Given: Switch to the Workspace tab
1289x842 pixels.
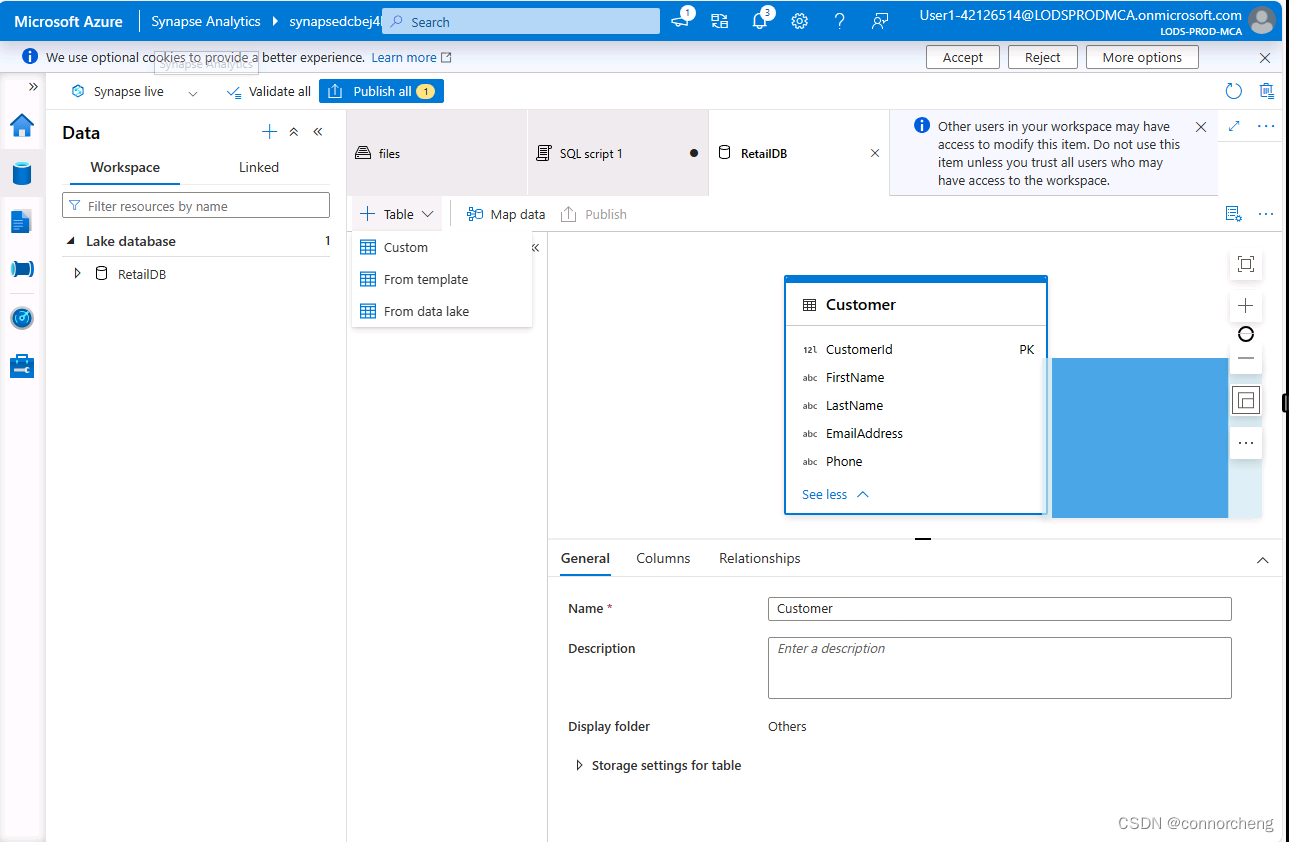Looking at the screenshot, I should [x=125, y=167].
